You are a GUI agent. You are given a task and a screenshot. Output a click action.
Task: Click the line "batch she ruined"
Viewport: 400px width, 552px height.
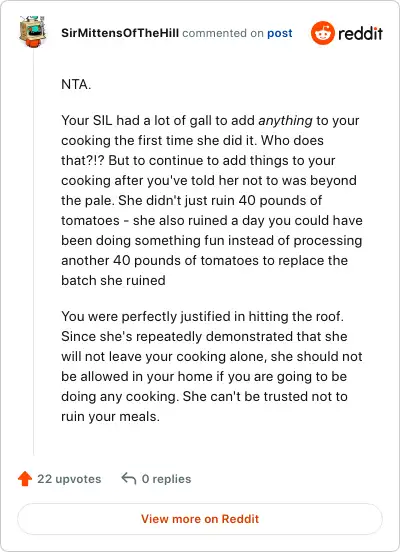(x=113, y=281)
